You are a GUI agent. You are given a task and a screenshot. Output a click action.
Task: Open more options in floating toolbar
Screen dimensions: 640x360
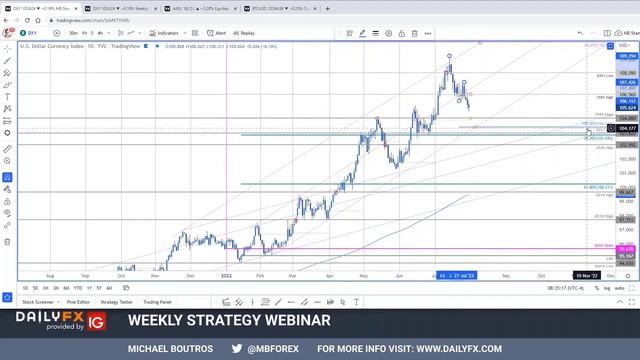[x=428, y=33]
